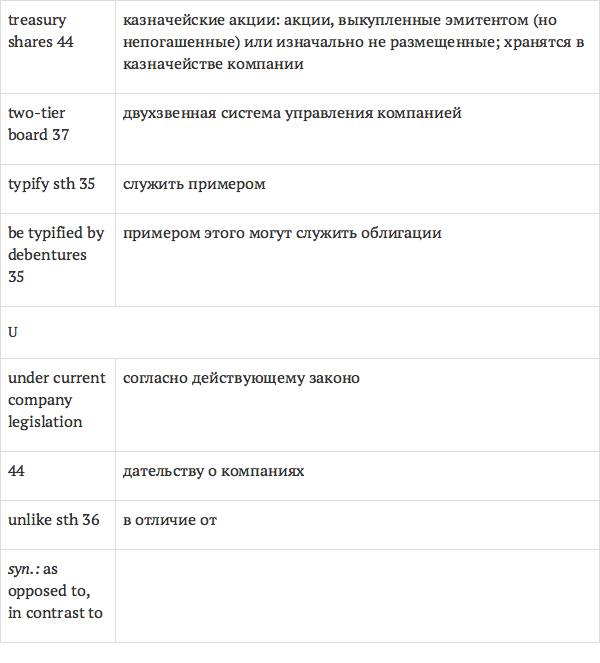Click the "under current company legislation" term
This screenshot has width=600, height=663.
coord(56,399)
